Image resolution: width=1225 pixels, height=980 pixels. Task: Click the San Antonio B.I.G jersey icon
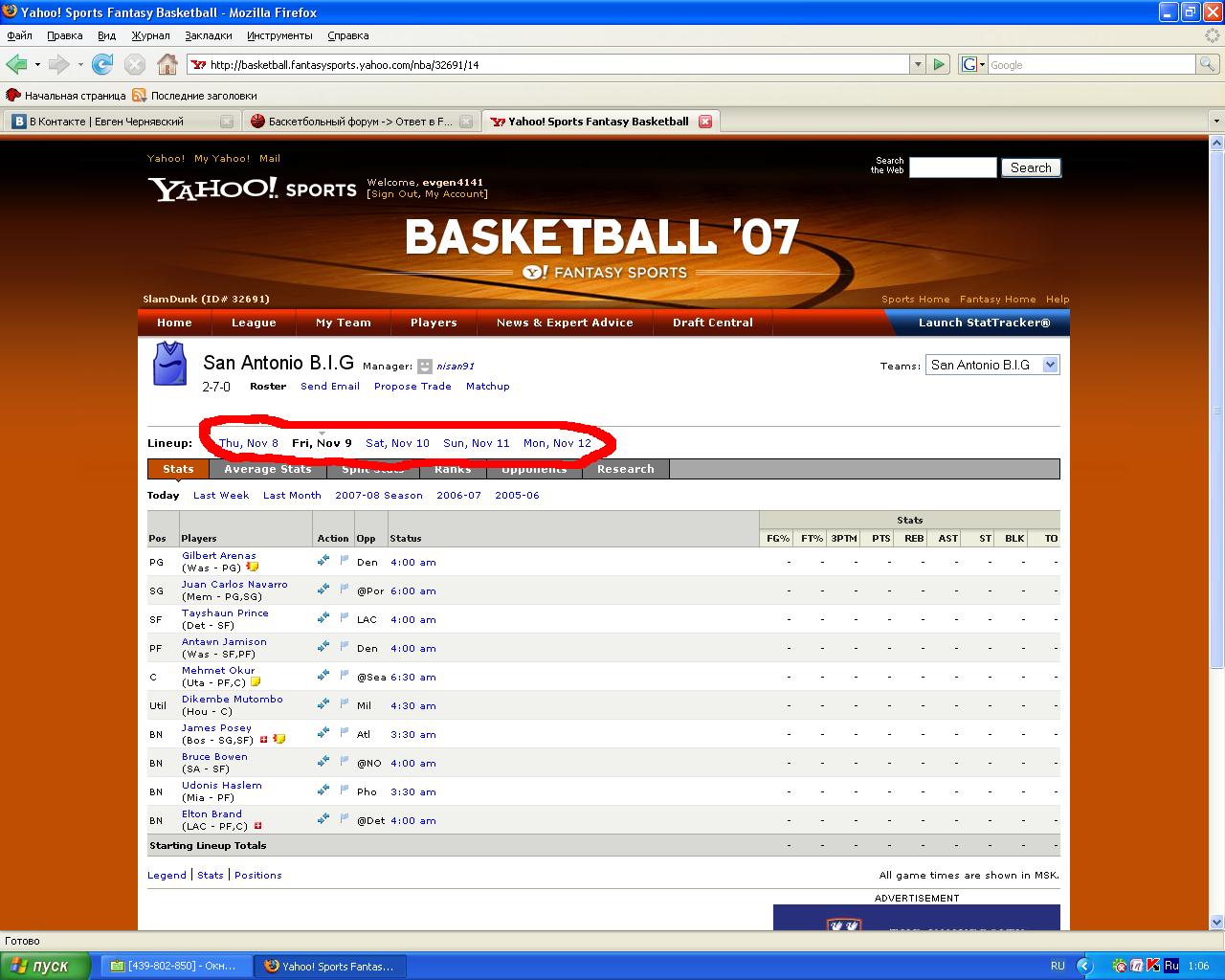(x=169, y=364)
